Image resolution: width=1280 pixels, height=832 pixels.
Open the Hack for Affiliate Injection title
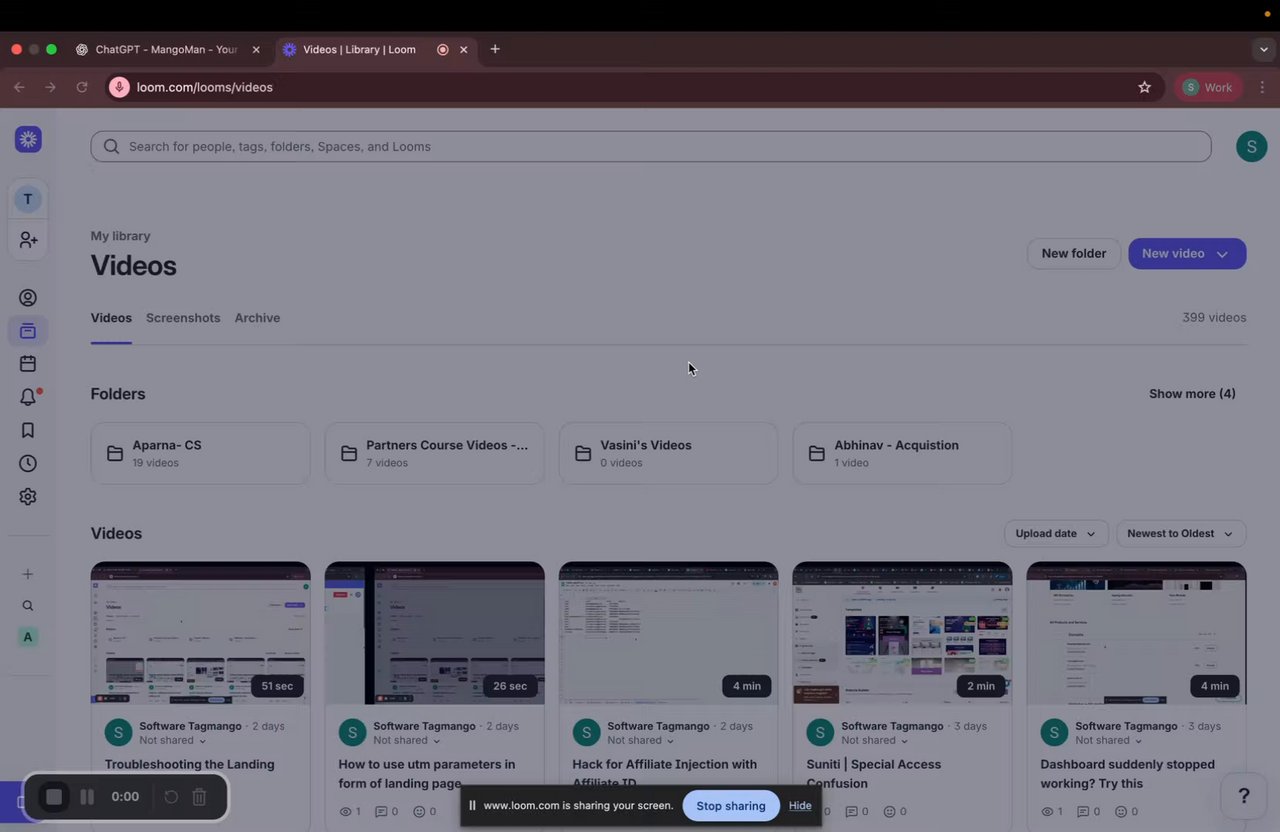coord(664,774)
